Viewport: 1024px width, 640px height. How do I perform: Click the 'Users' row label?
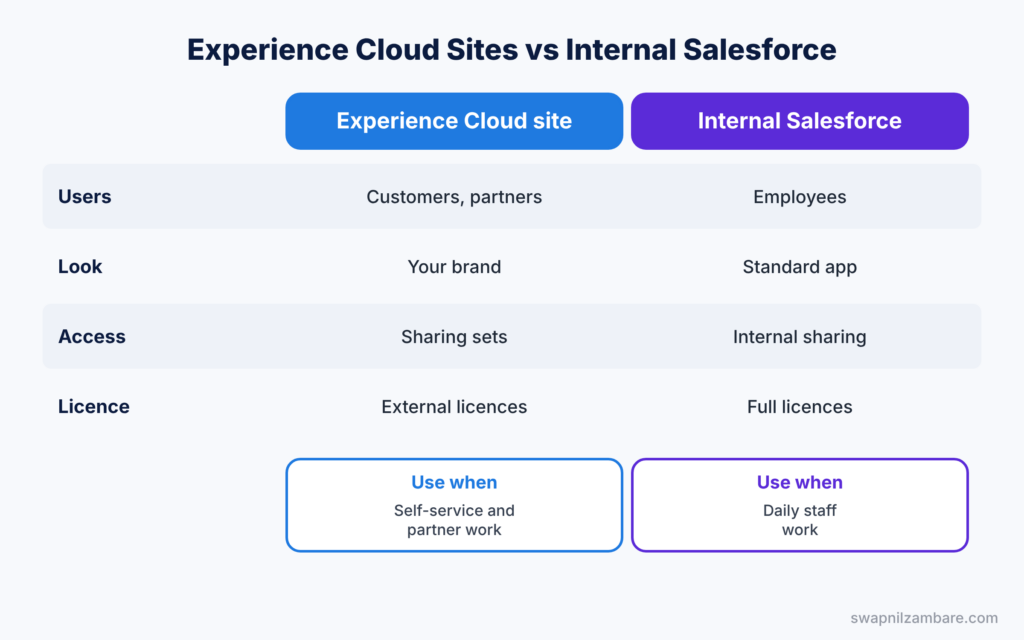tap(84, 197)
